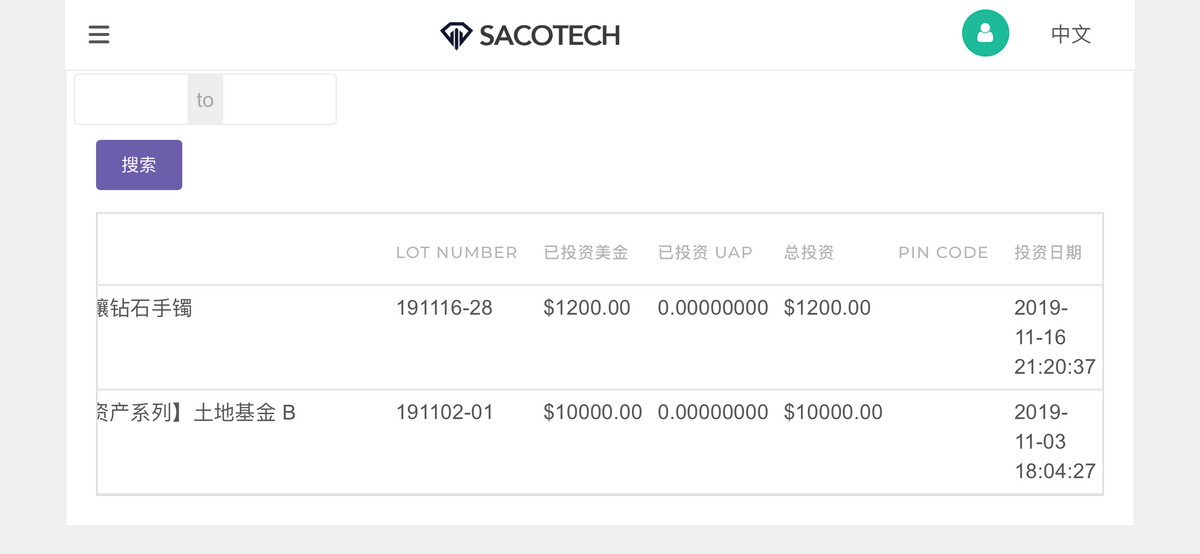Click the 投资日期 column header

pos(1048,253)
